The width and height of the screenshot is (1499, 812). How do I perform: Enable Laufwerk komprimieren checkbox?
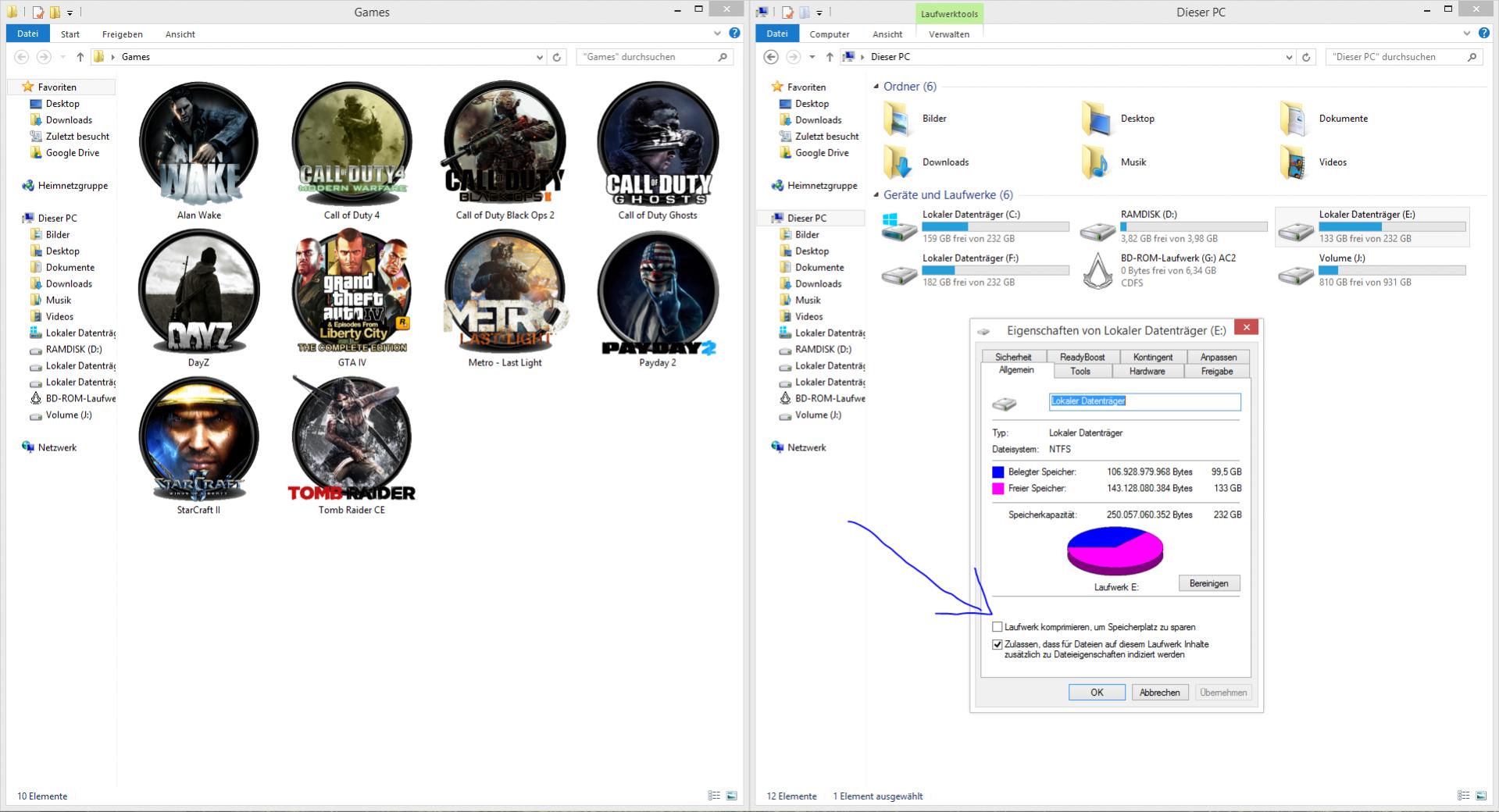tap(997, 627)
